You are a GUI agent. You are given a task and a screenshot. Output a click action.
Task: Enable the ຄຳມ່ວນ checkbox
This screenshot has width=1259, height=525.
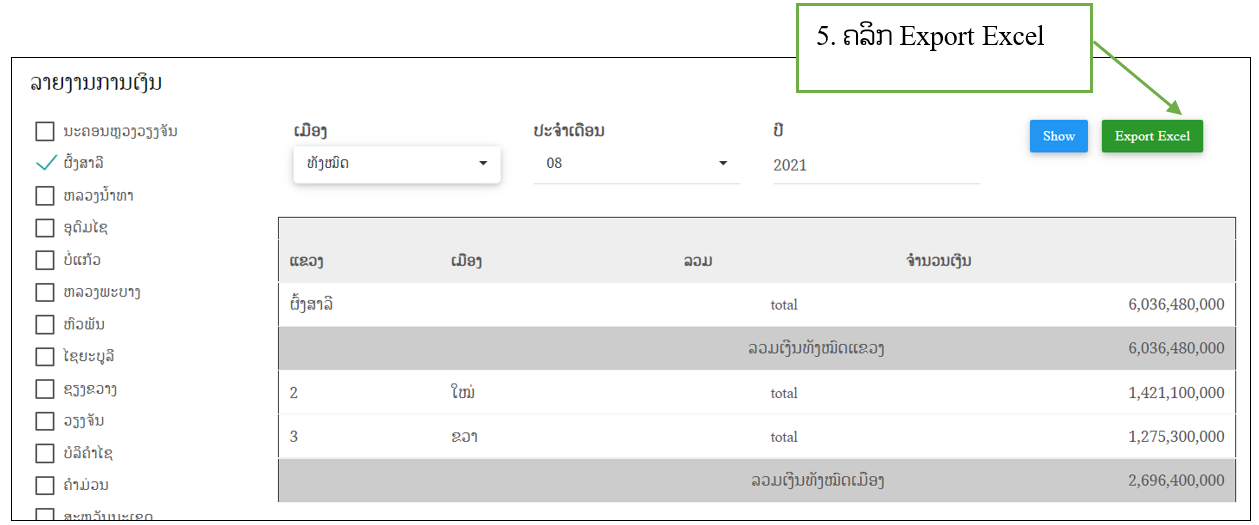tap(45, 485)
